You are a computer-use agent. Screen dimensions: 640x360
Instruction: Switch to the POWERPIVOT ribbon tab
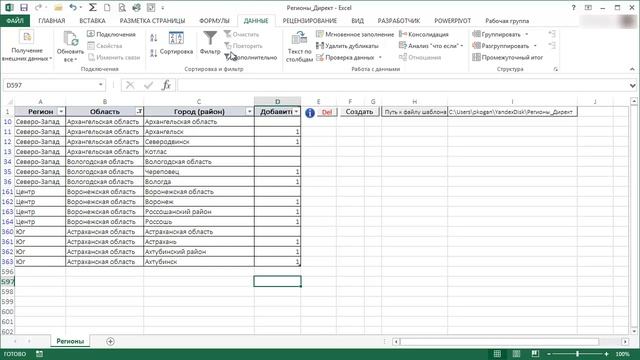pos(452,20)
